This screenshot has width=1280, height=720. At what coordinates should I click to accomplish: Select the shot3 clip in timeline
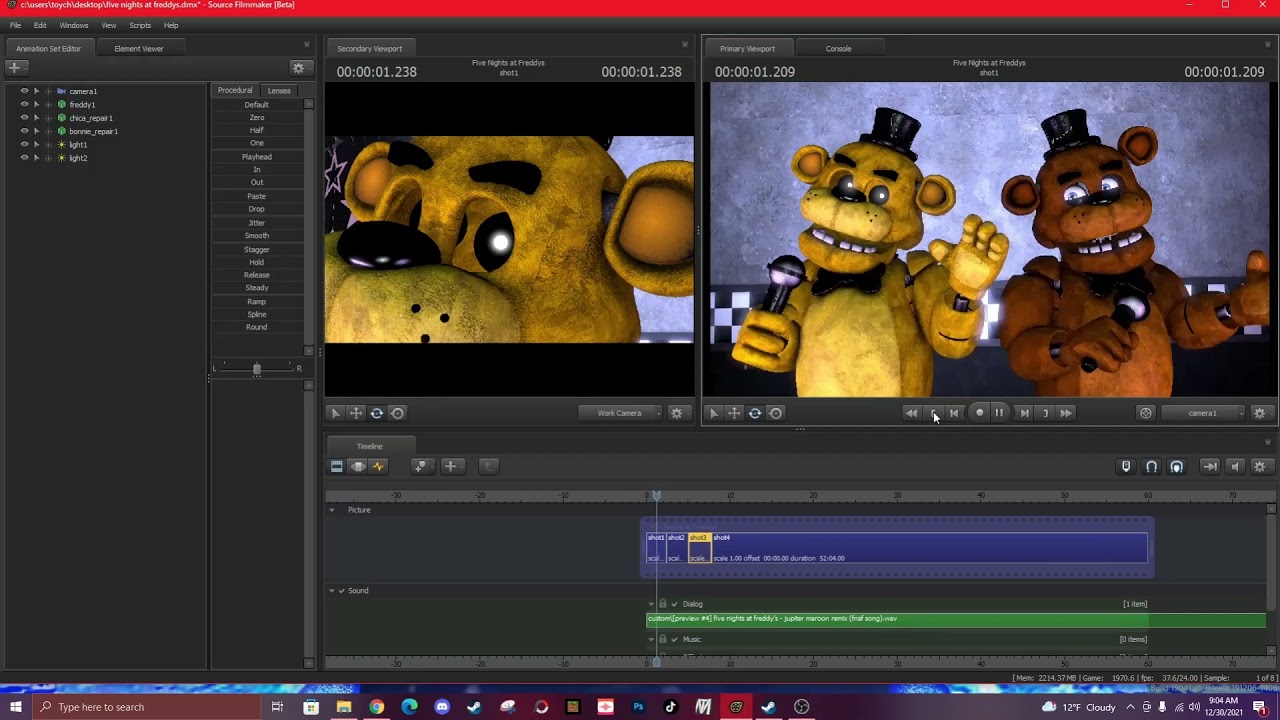699,547
